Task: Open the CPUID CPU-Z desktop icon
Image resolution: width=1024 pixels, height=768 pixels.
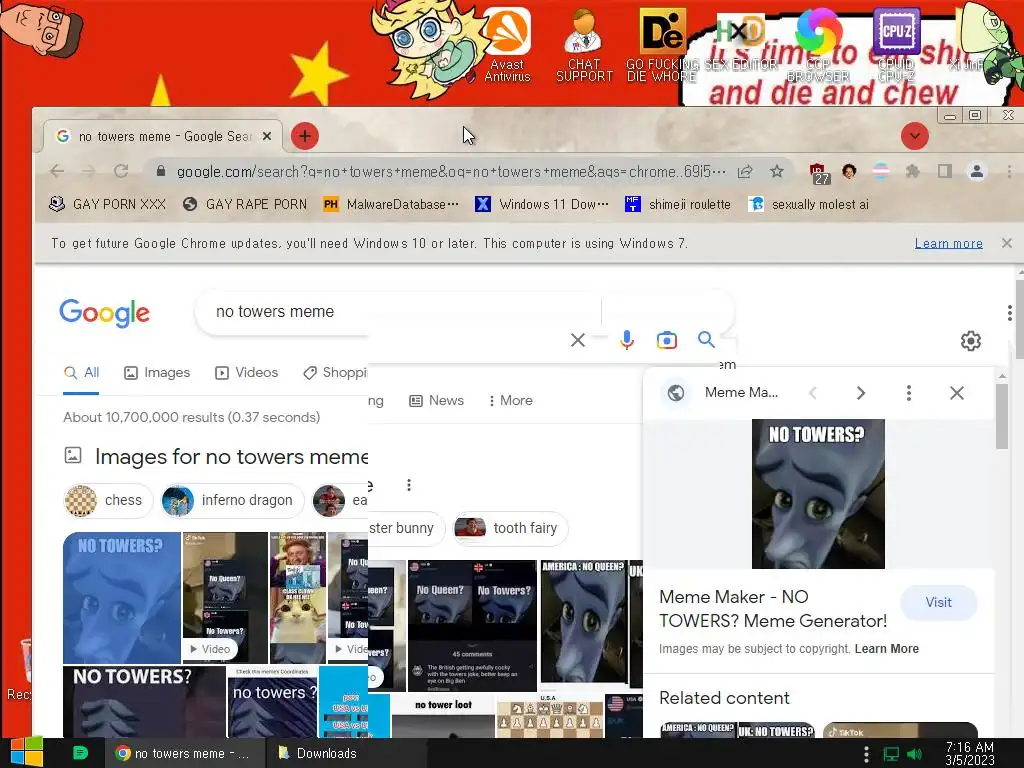Action: (x=896, y=44)
